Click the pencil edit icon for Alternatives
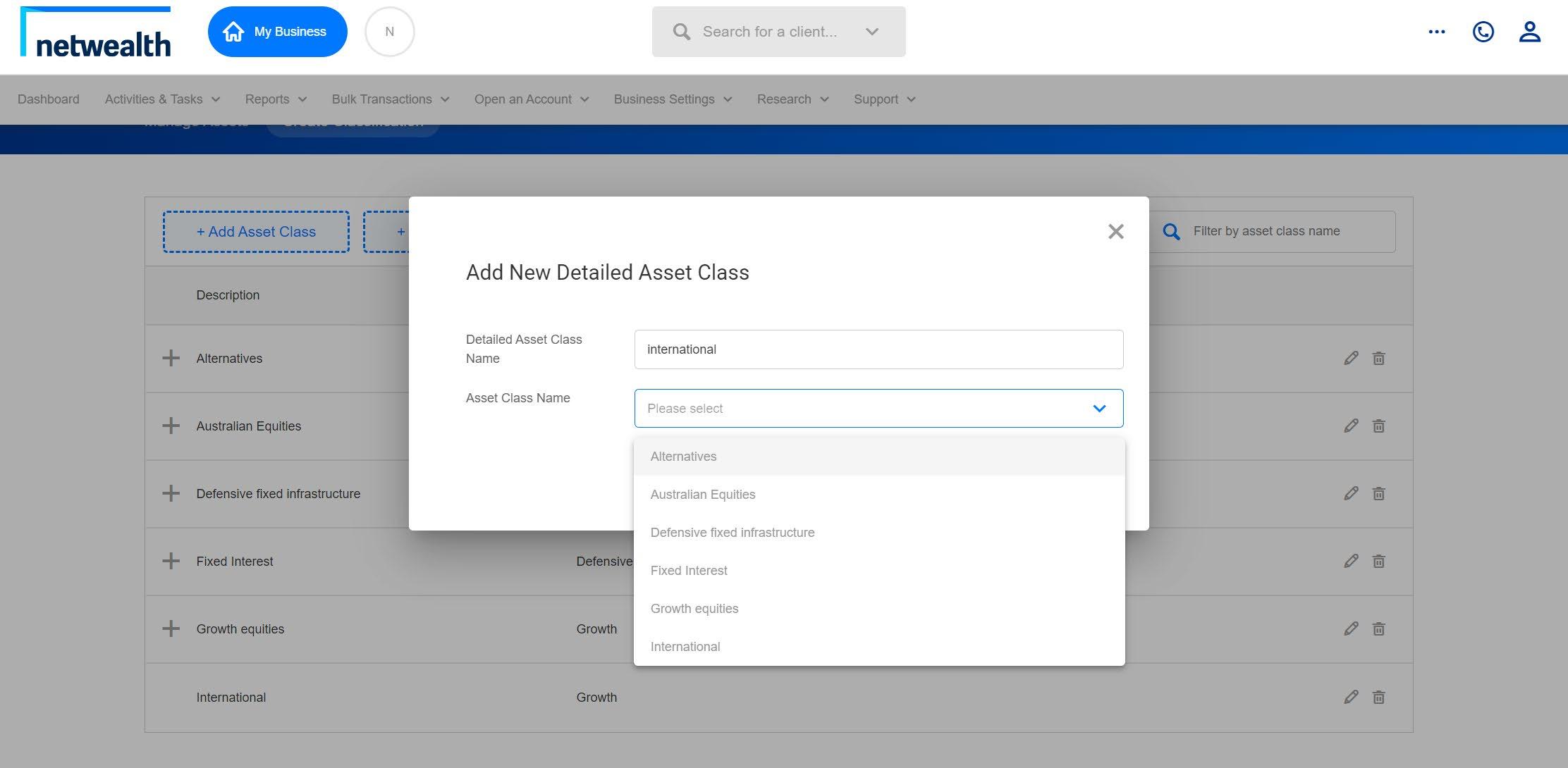Screen dimensions: 1568x768 point(1350,358)
